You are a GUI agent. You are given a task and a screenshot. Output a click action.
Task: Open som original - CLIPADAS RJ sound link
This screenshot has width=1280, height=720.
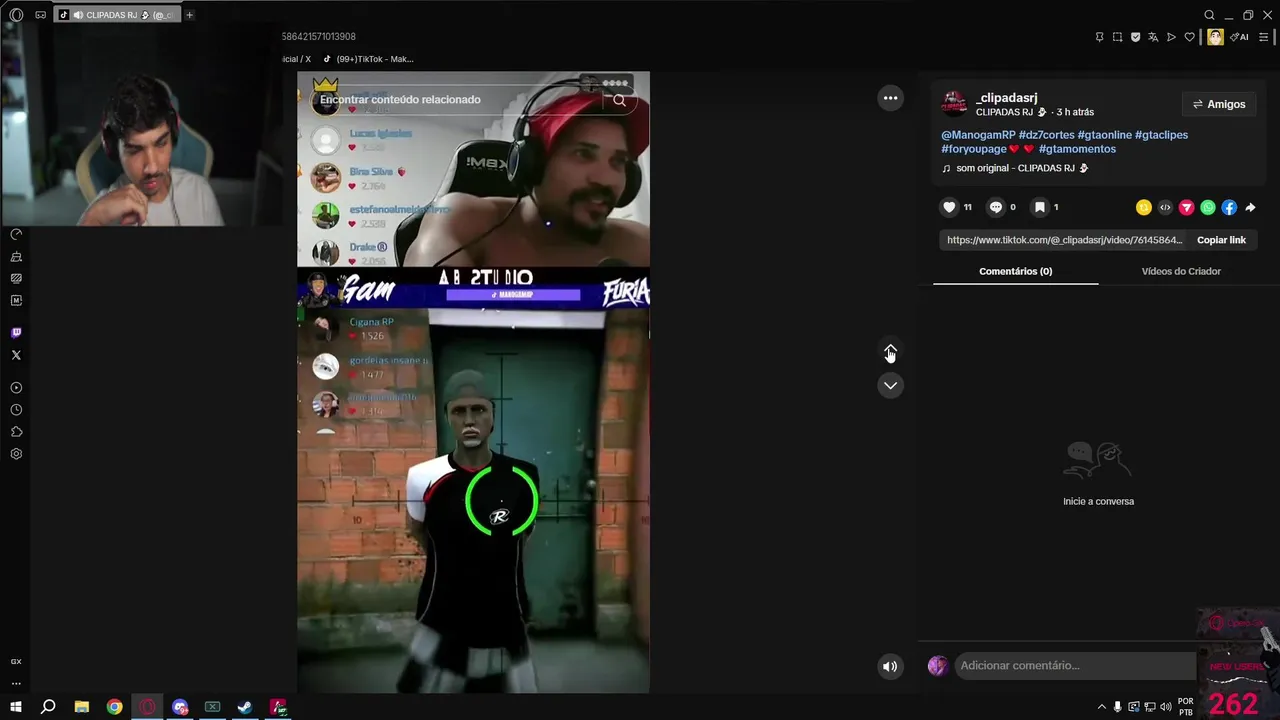click(x=1015, y=168)
